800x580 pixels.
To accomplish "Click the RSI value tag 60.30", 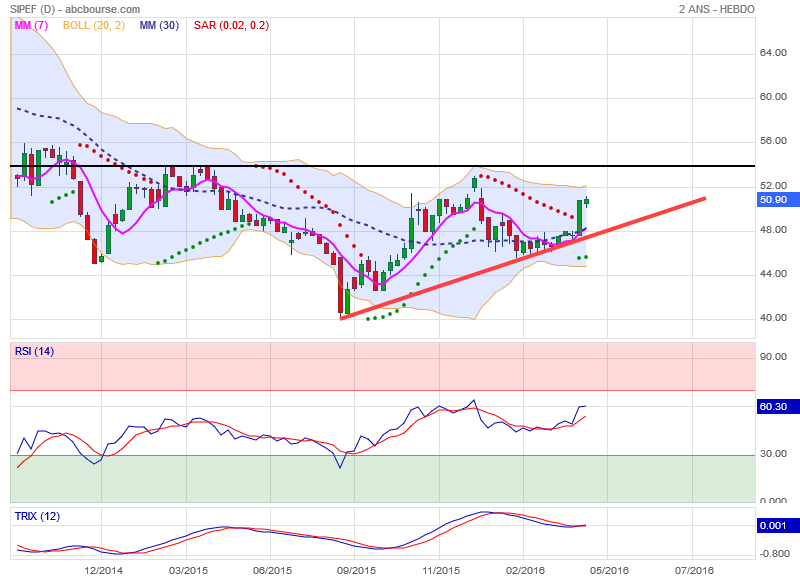I will coord(775,407).
